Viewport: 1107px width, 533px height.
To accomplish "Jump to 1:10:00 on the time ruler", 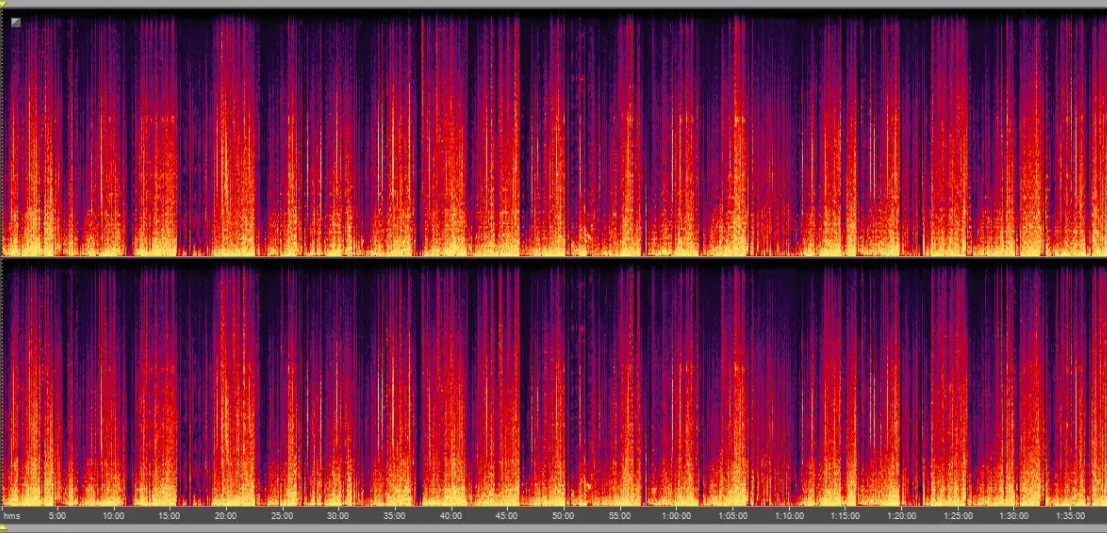I will click(x=789, y=516).
